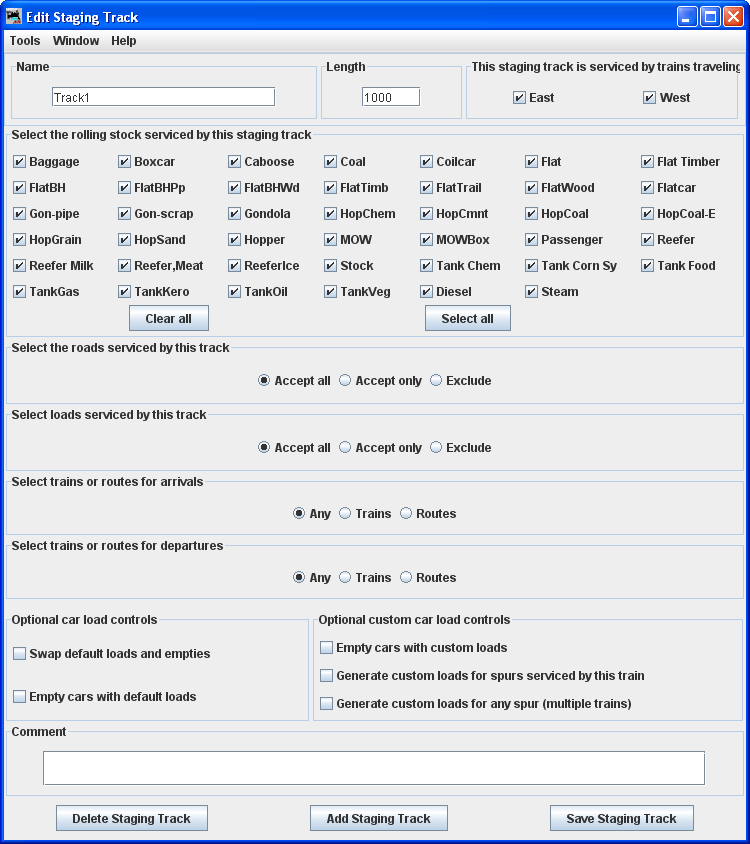The height and width of the screenshot is (844, 750).
Task: Select Accept only for roads
Action: (x=345, y=381)
